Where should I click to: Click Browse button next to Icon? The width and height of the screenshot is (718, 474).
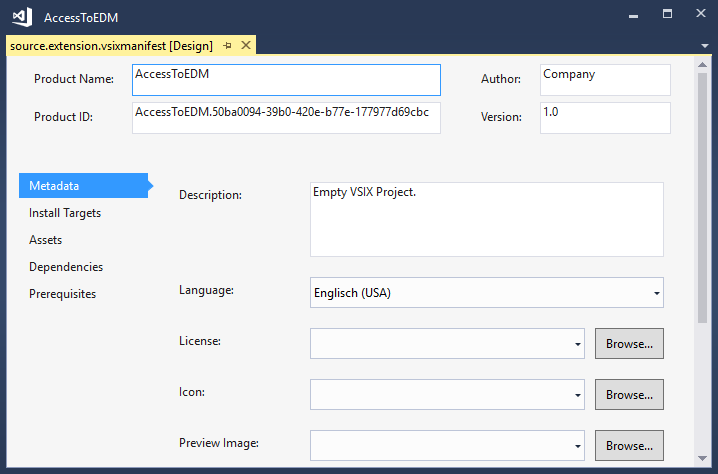click(x=629, y=395)
